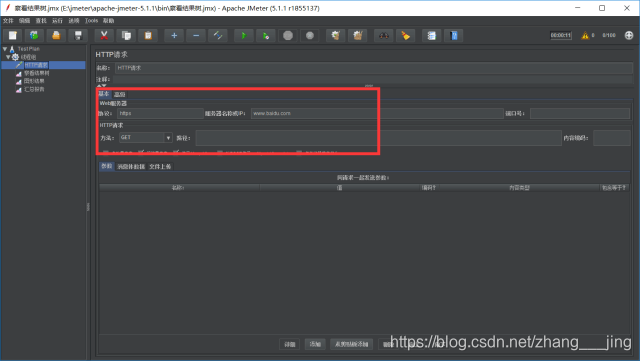Collapse all nodes with minus icon
The image size is (641, 361).
[x=196, y=36]
